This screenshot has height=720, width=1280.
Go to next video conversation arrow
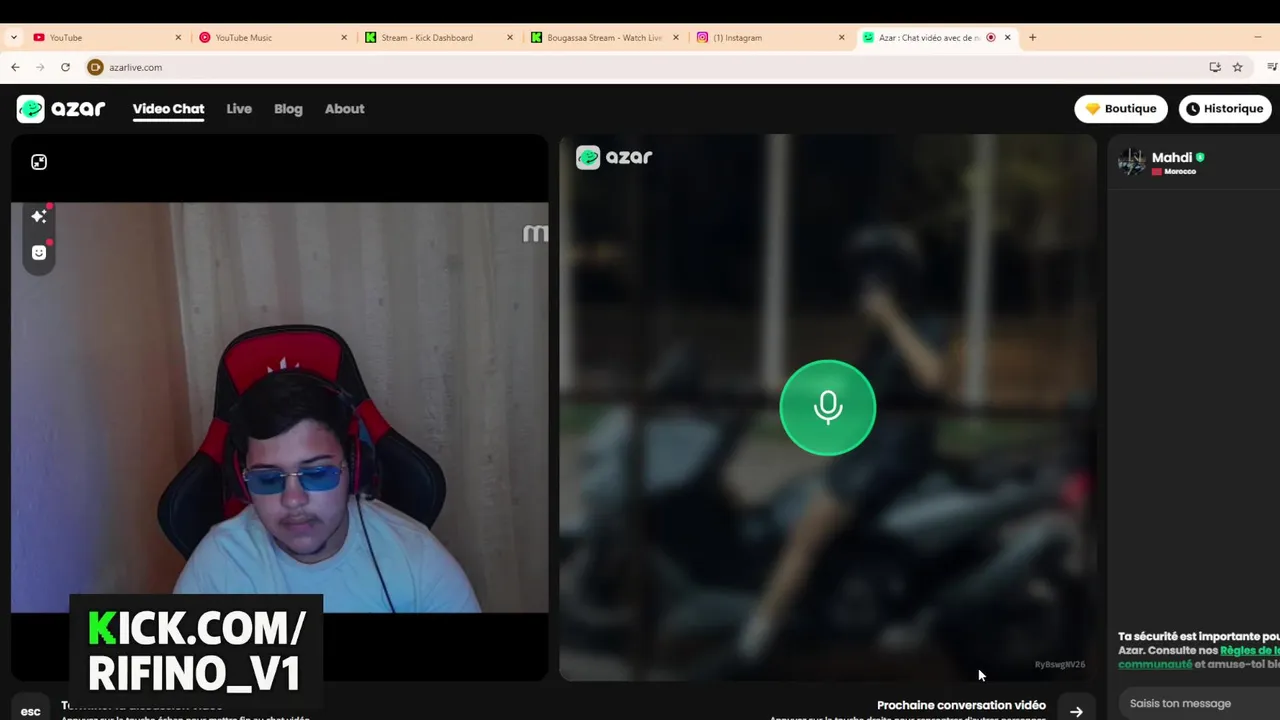tap(1076, 711)
